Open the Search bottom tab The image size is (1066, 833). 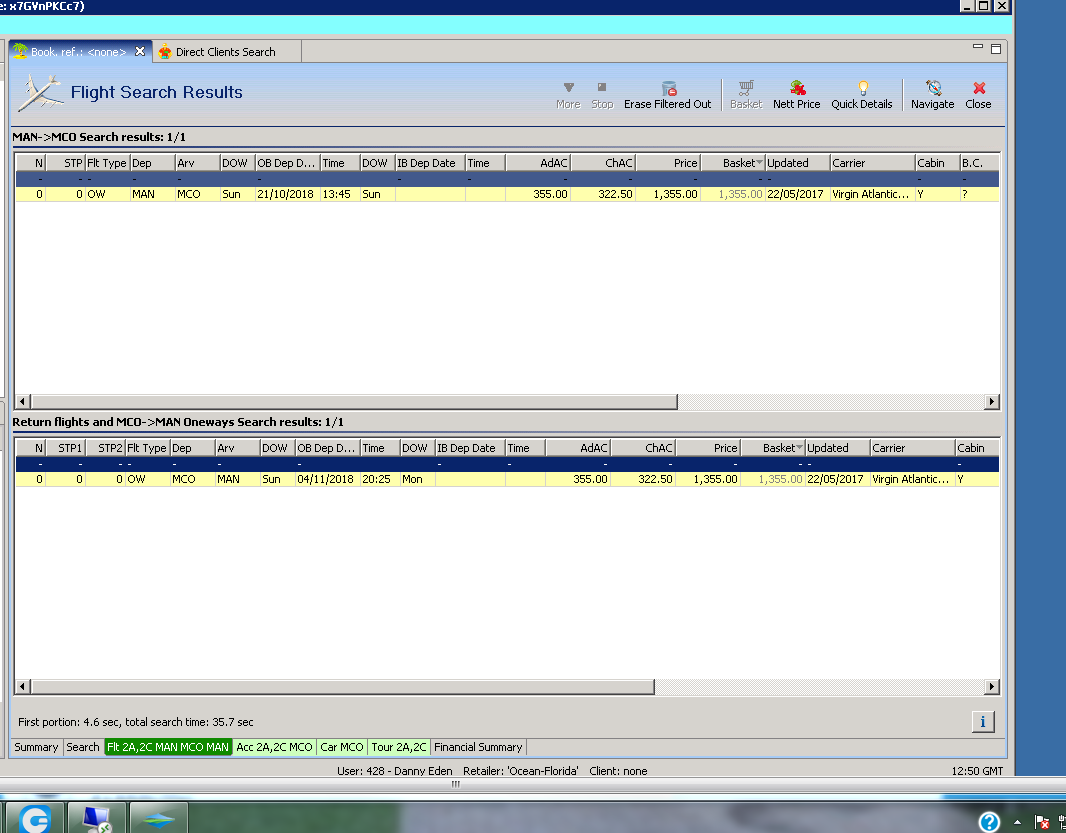click(83, 747)
